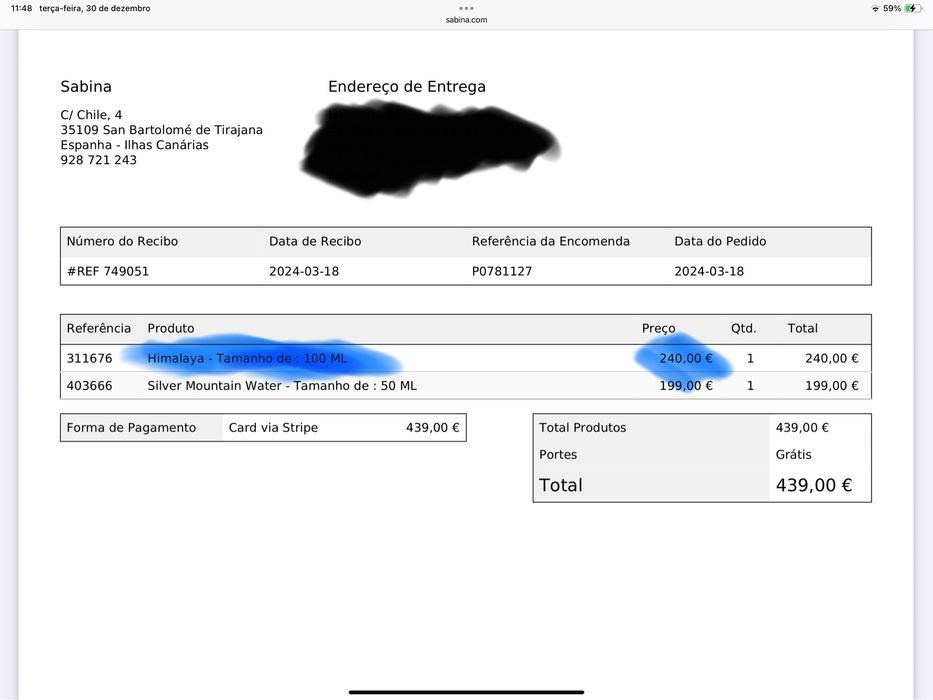
Task: Click the Produto column header
Action: tap(171, 329)
